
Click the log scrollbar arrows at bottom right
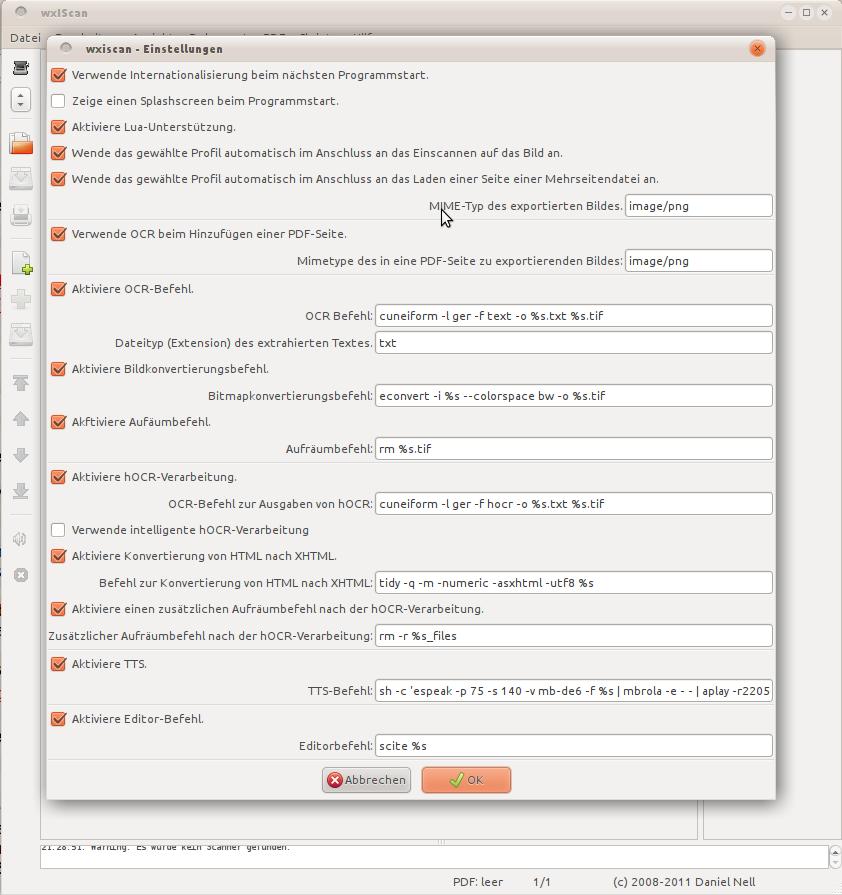pos(835,857)
